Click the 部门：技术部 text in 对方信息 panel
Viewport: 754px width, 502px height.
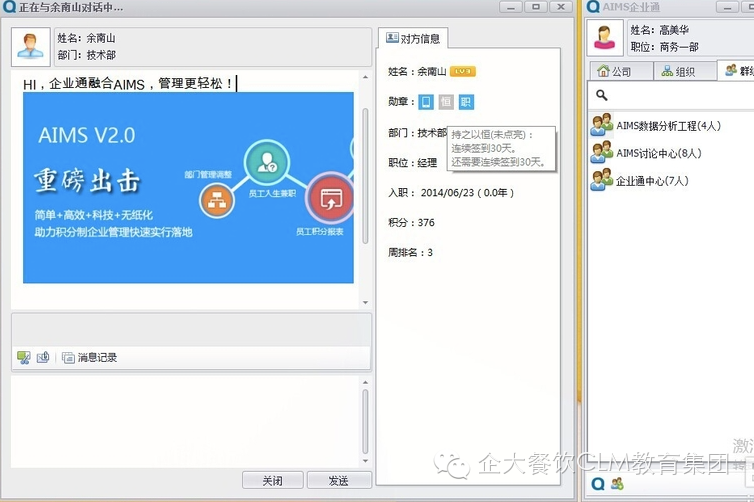[417, 133]
